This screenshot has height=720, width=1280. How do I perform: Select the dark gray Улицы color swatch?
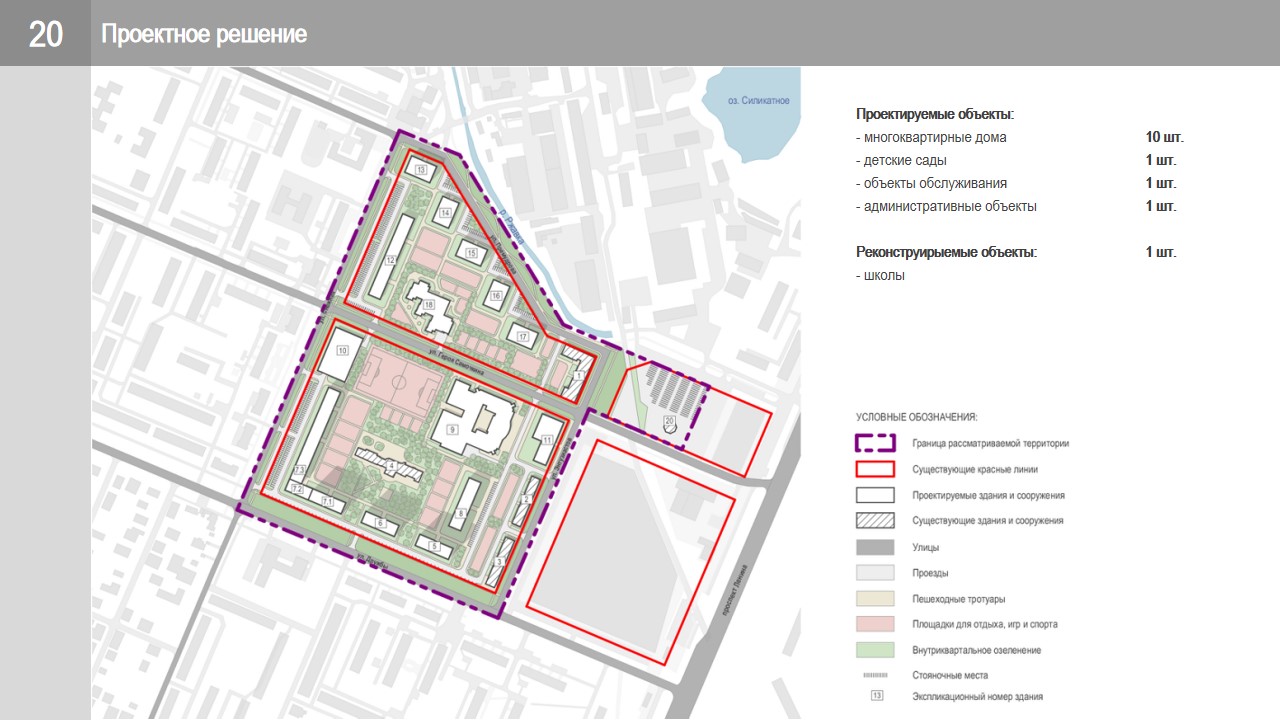pos(875,547)
